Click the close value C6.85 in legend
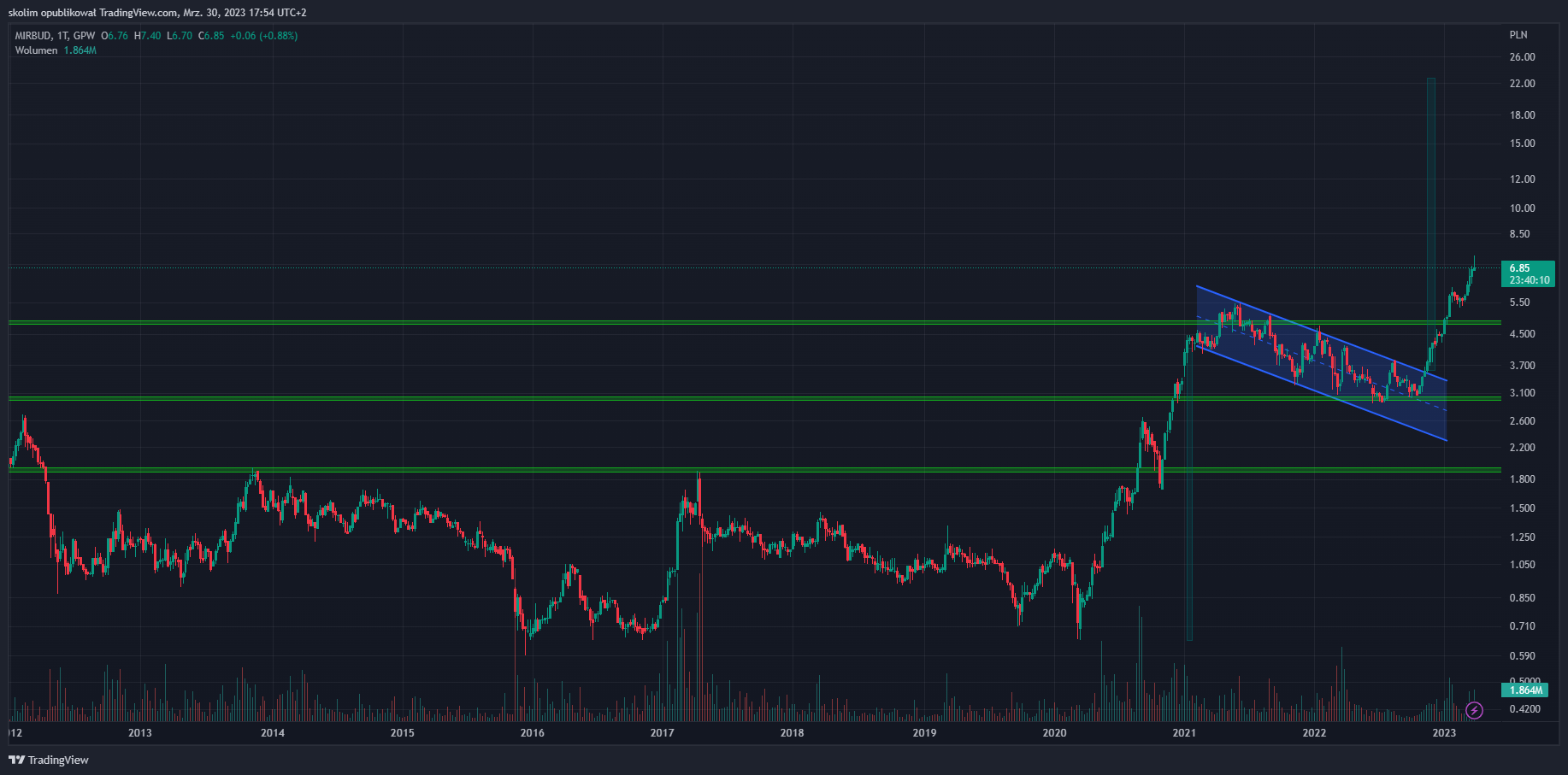The height and width of the screenshot is (775, 1568). (211, 36)
